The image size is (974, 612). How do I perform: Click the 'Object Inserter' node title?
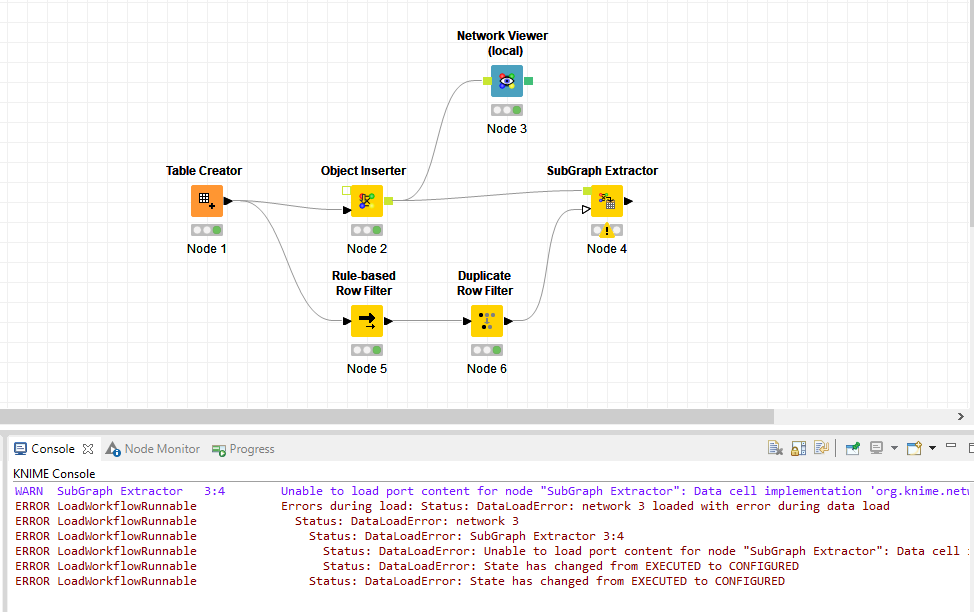tap(363, 171)
